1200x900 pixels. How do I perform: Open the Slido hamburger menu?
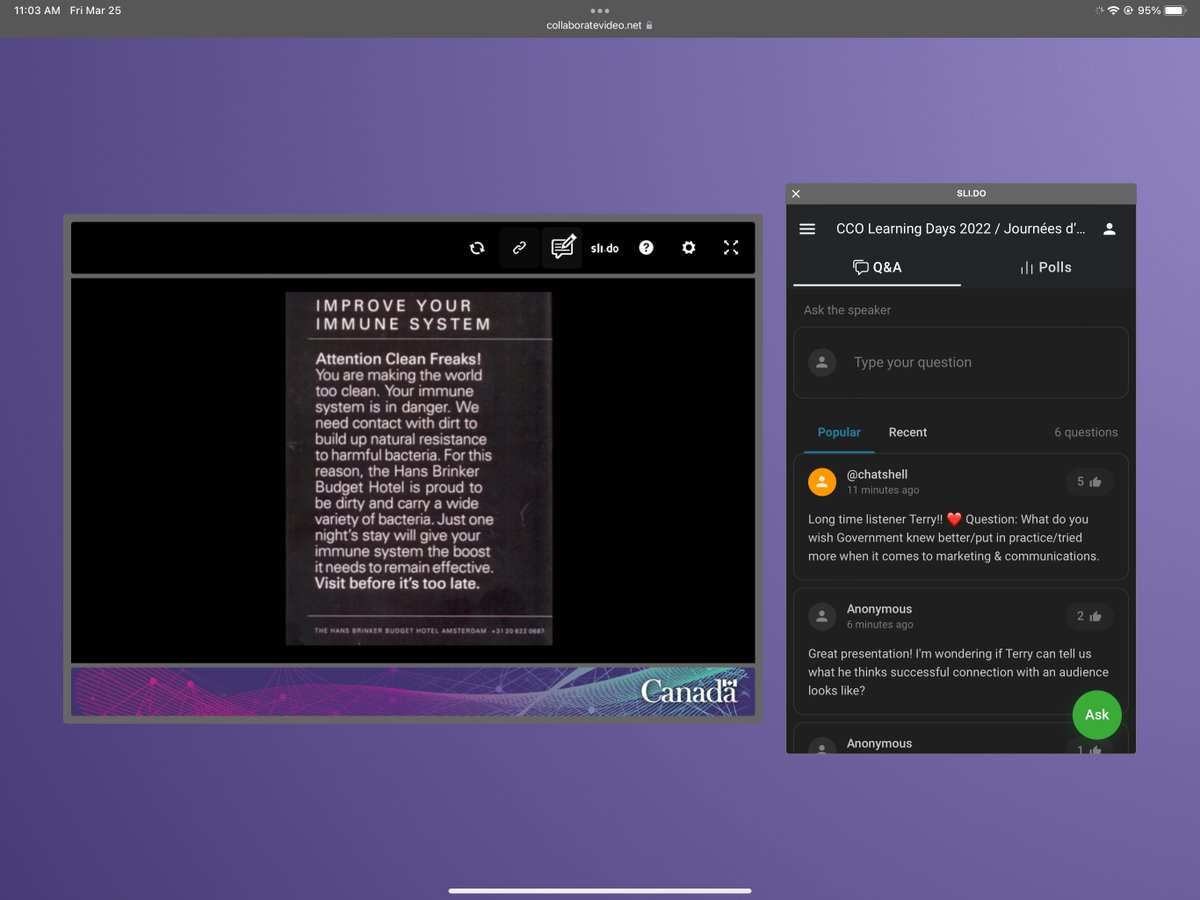point(807,229)
